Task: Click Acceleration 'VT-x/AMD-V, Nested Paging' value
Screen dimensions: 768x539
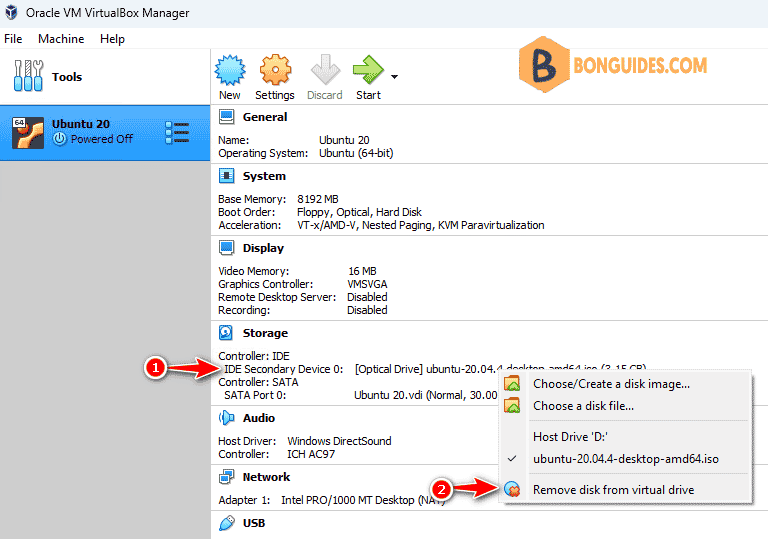Action: tap(420, 225)
